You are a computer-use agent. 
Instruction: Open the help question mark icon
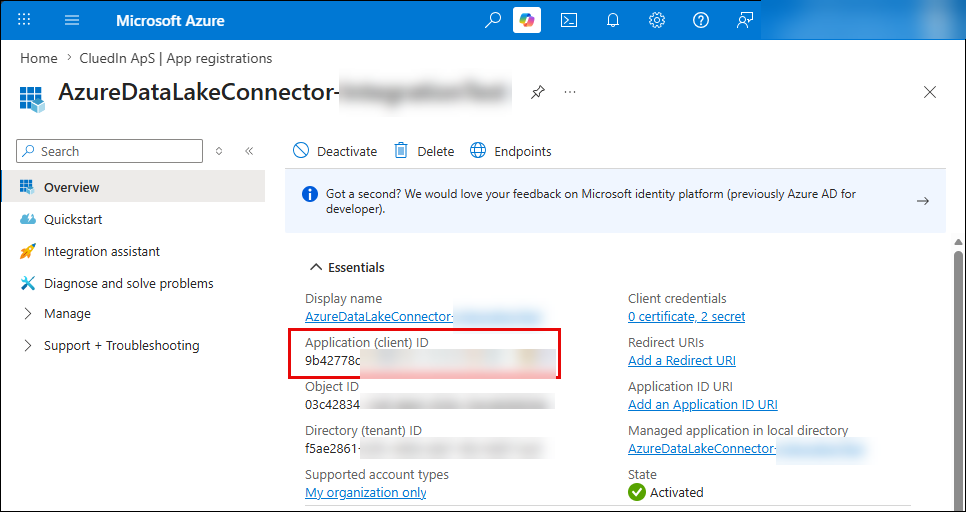[700, 20]
